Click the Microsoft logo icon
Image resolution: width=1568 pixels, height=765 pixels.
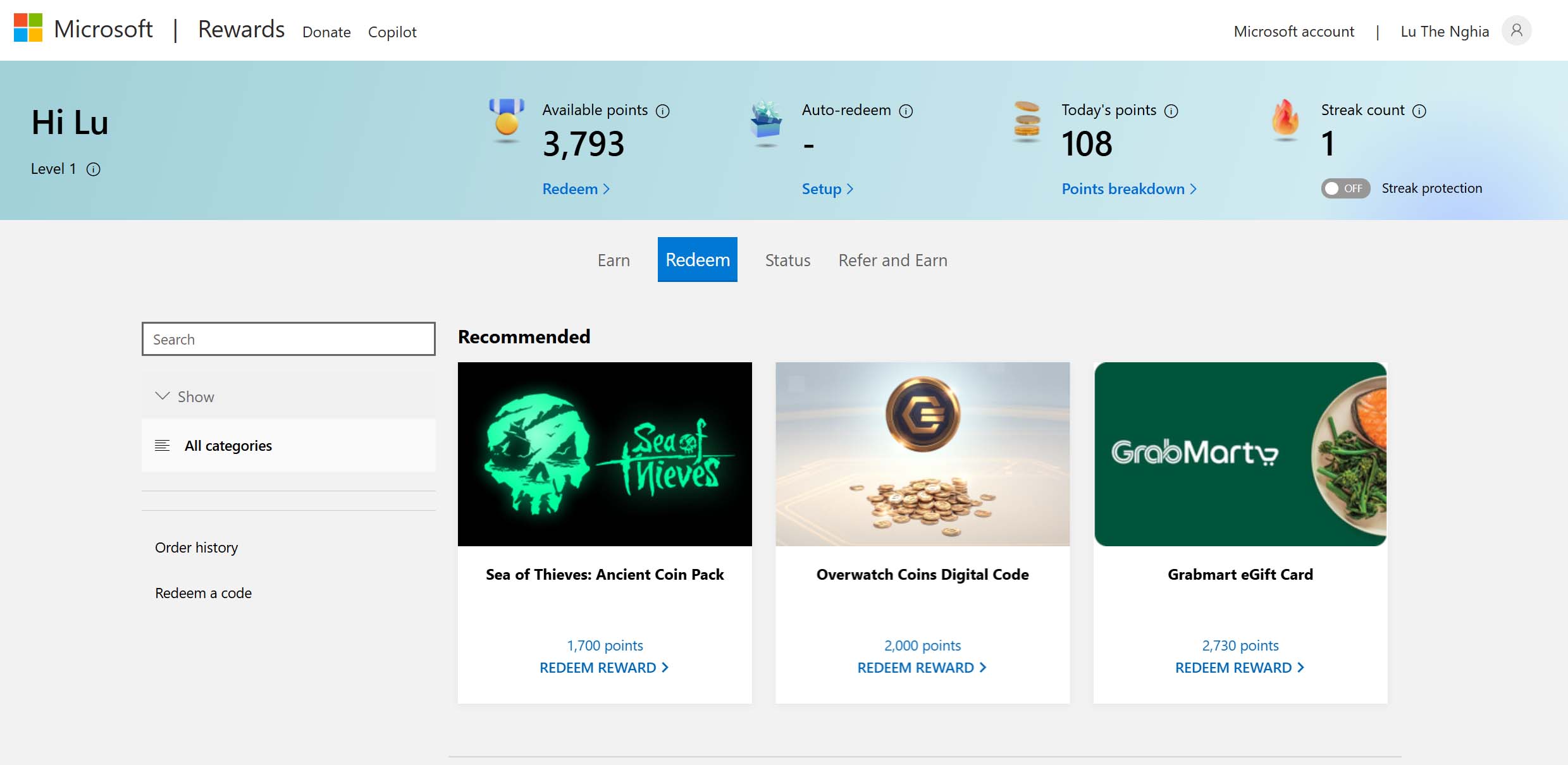[28, 28]
